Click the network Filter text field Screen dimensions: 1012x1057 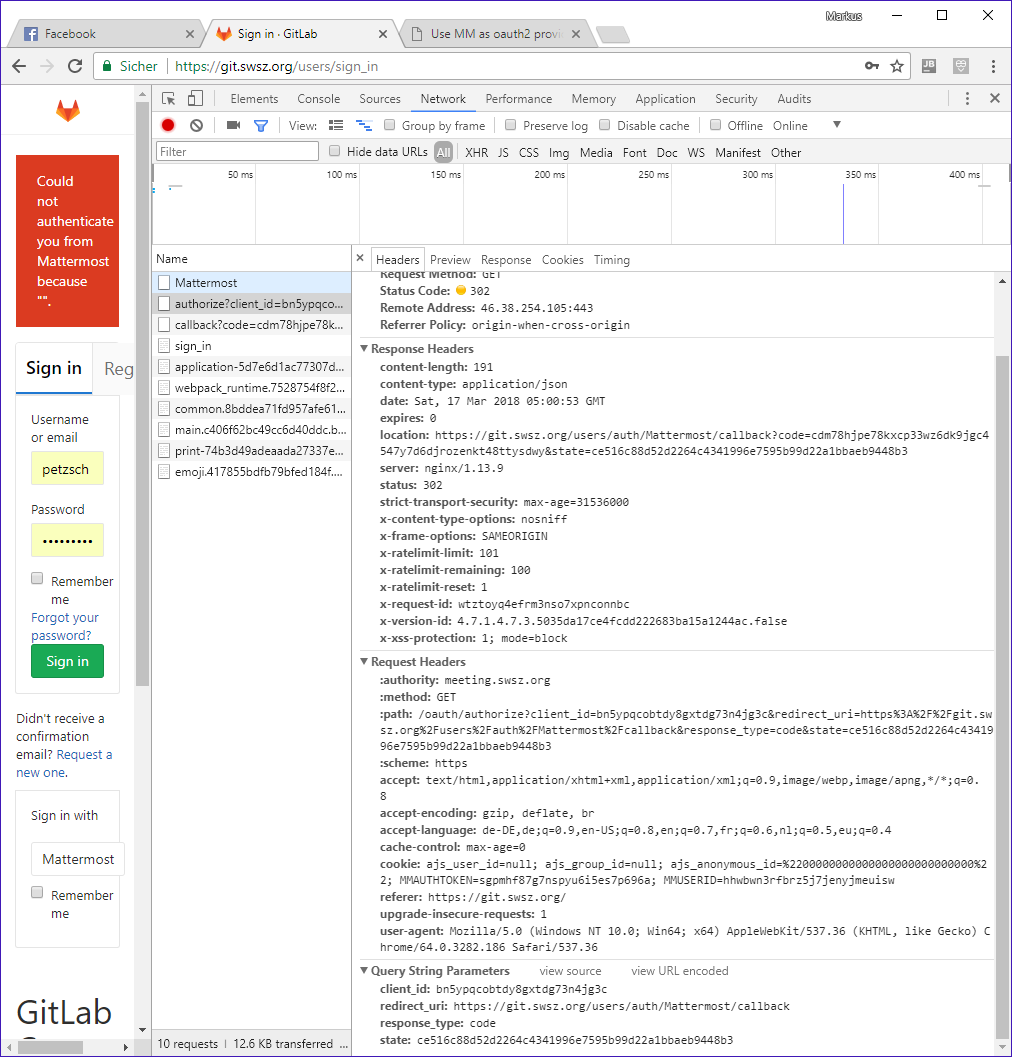(237, 152)
